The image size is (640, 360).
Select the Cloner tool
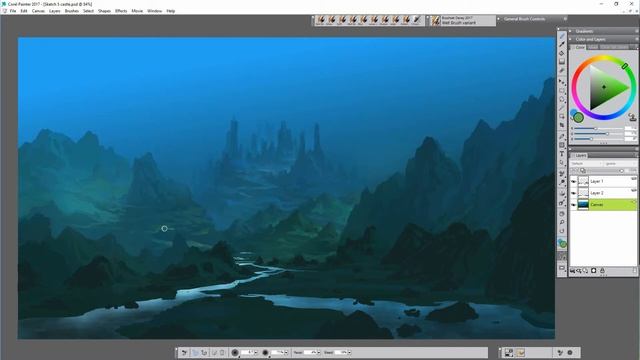(562, 173)
